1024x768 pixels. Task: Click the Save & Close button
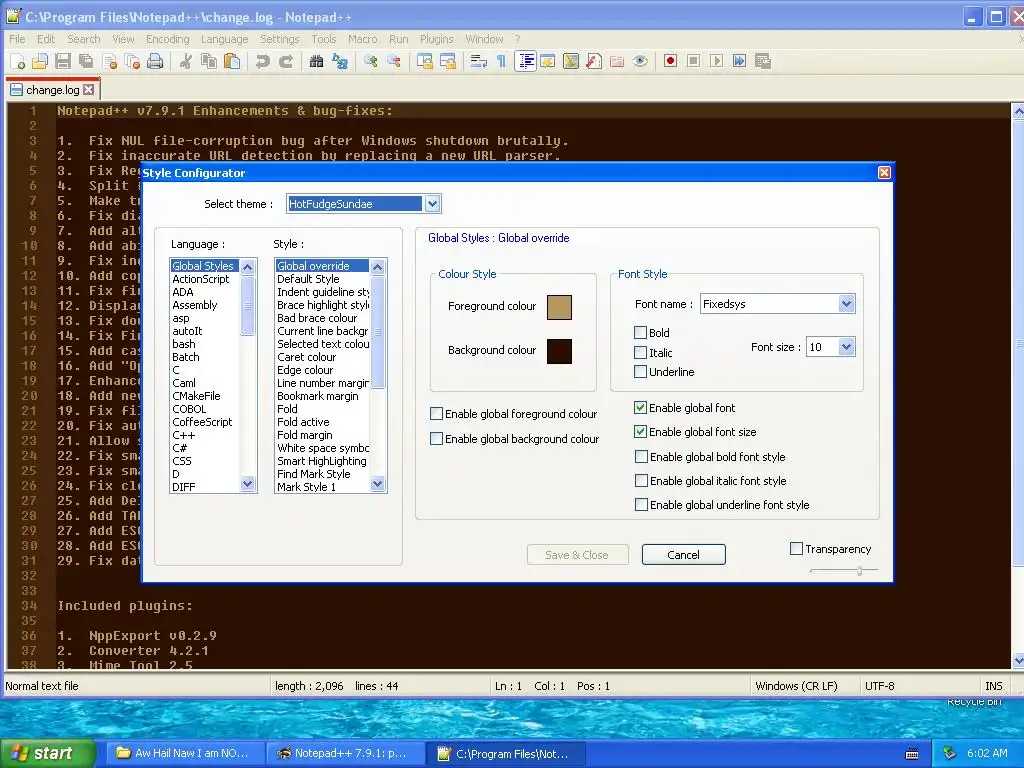click(577, 554)
